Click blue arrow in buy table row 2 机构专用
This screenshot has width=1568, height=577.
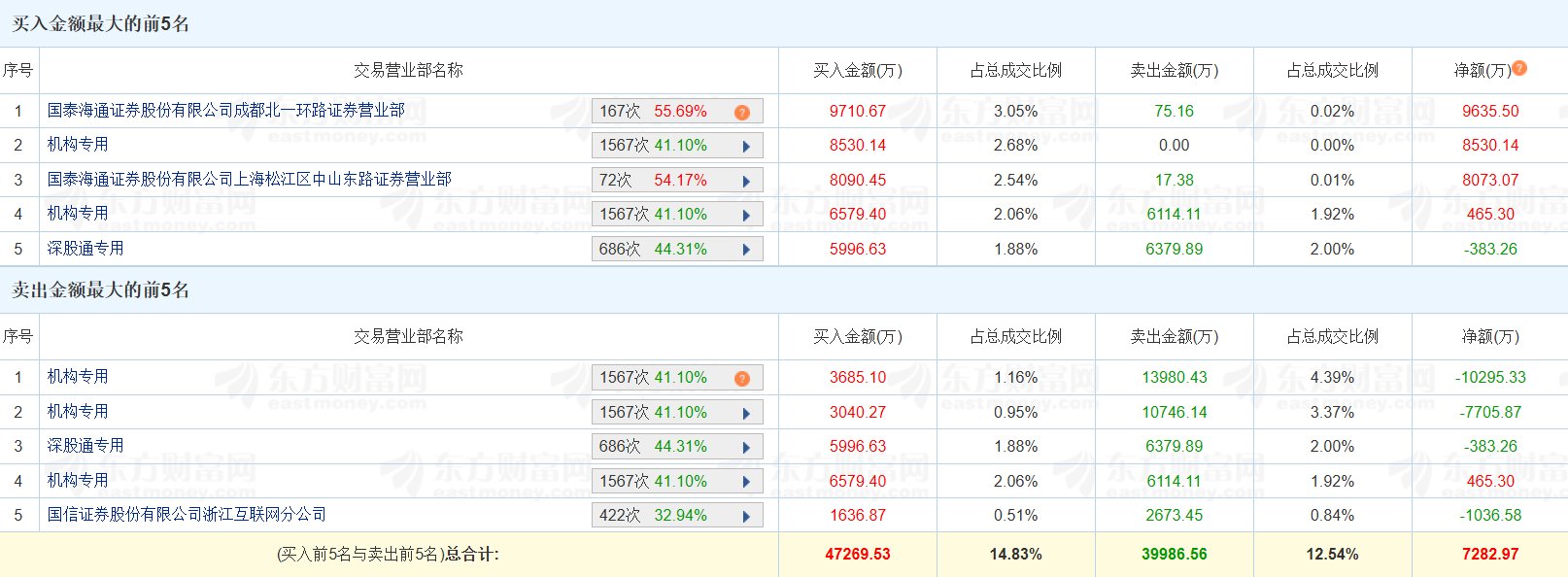[x=746, y=147]
